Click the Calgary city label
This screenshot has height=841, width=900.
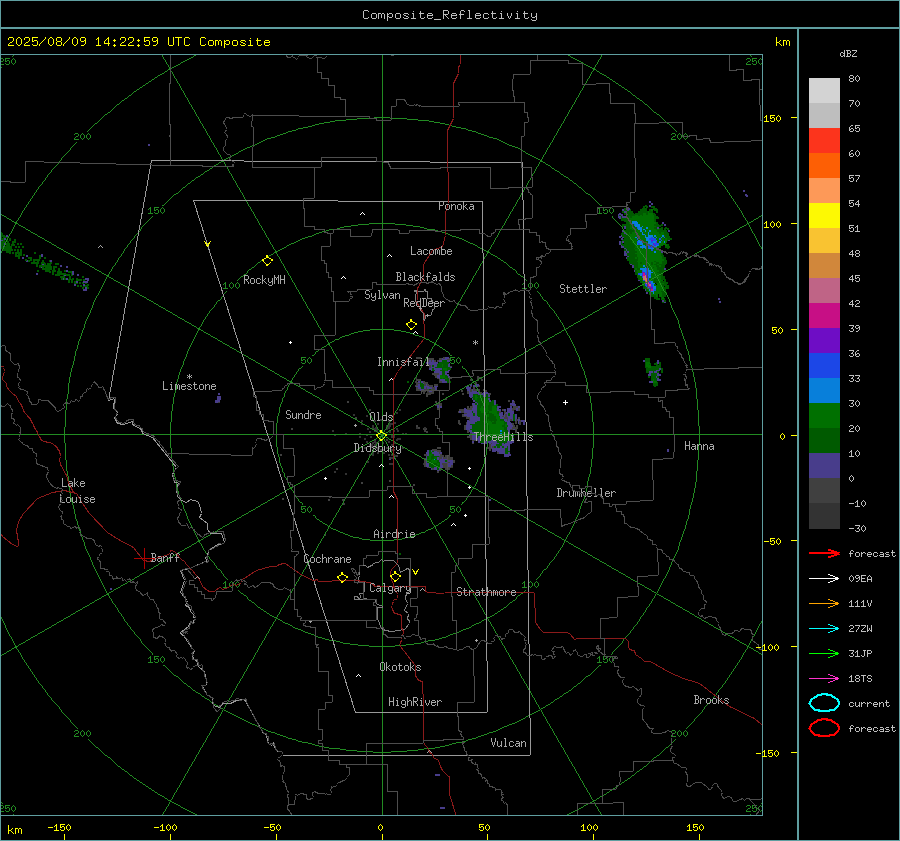pyautogui.click(x=390, y=588)
